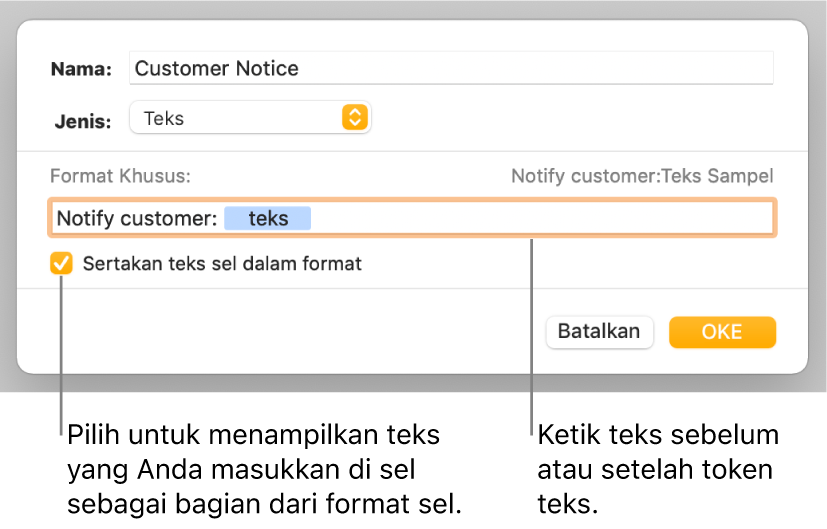Click the Nama field containing Customer Notice
This screenshot has height=529, width=827.
click(451, 68)
